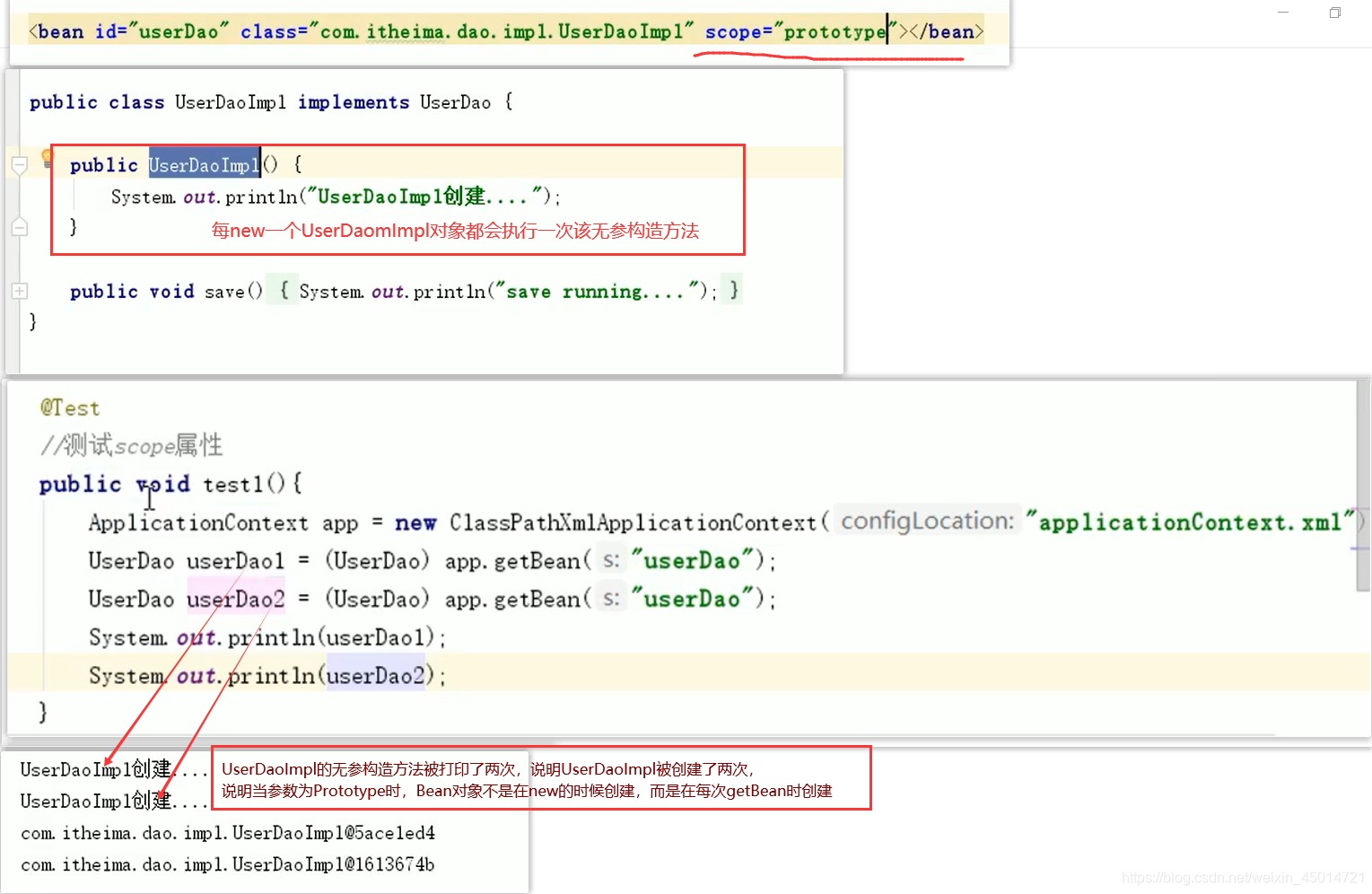Click the minimize window button
Image resolution: width=1372 pixels, height=894 pixels.
tap(1283, 13)
